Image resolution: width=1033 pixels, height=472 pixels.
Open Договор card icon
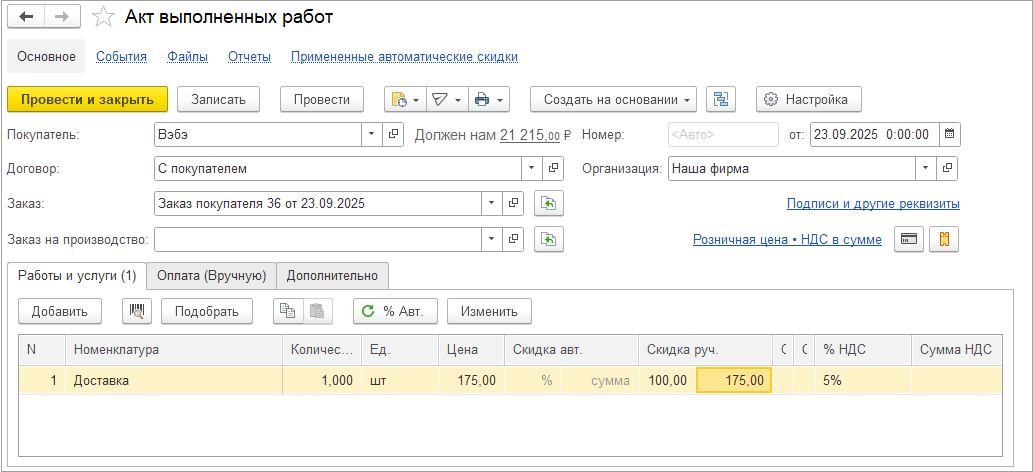pyautogui.click(x=553, y=168)
